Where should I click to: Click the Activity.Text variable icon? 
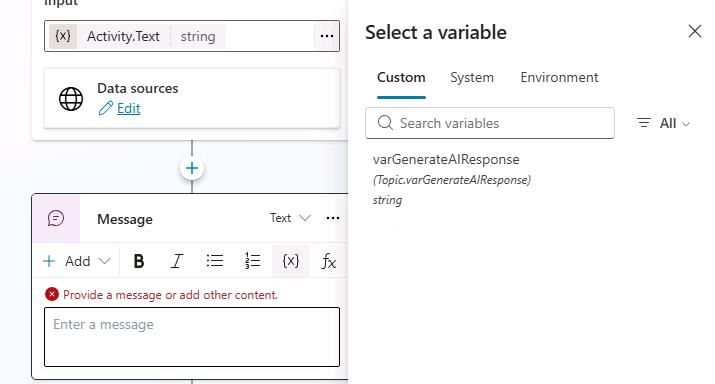[63, 36]
